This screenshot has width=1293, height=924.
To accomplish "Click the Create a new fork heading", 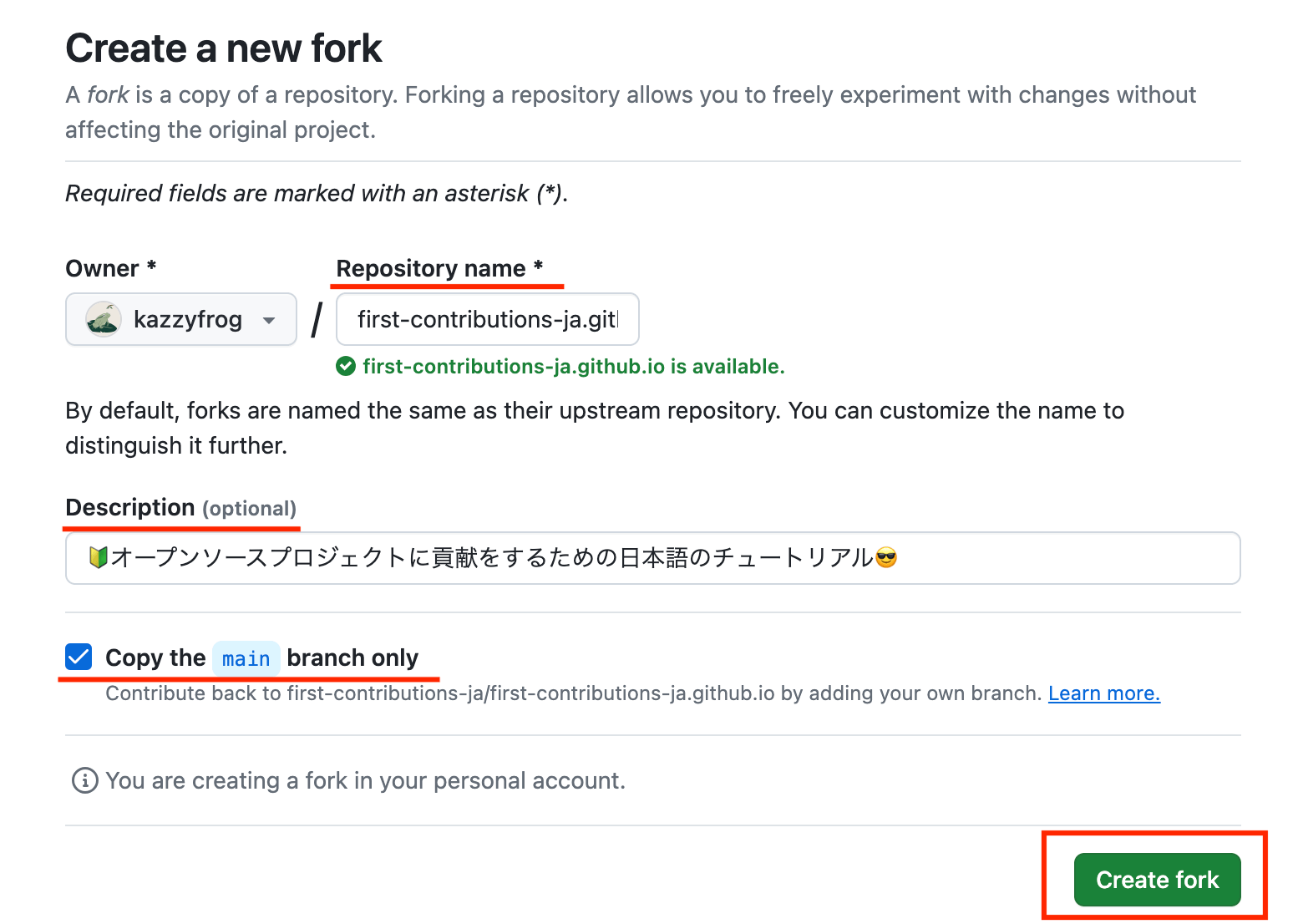I will (224, 48).
